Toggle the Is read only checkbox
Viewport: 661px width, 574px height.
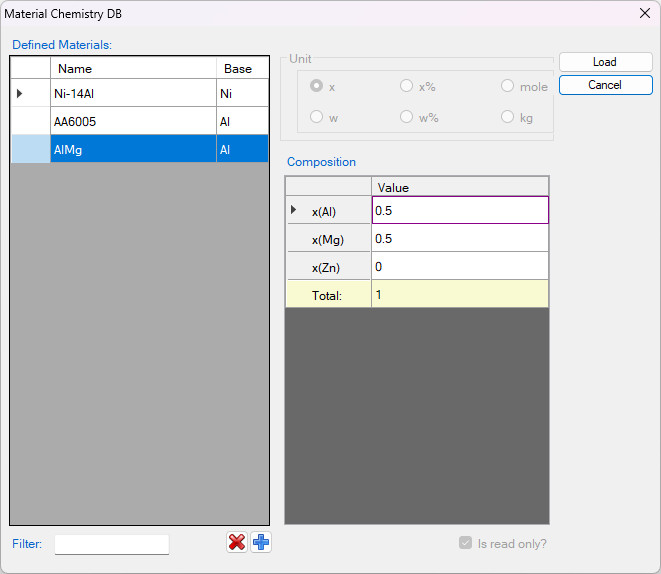[465, 543]
